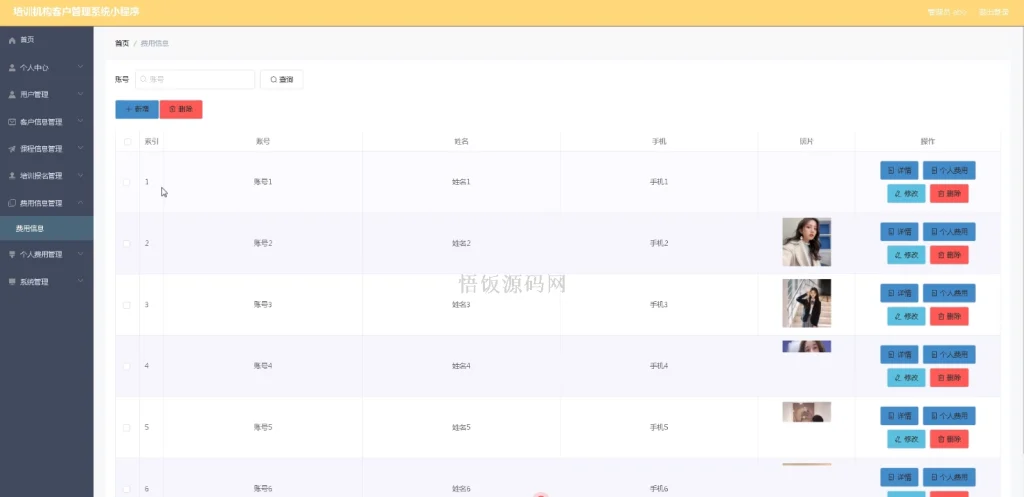Click the 系统管理 sidebar icon
Viewport: 1024px width, 497px height.
point(12,282)
